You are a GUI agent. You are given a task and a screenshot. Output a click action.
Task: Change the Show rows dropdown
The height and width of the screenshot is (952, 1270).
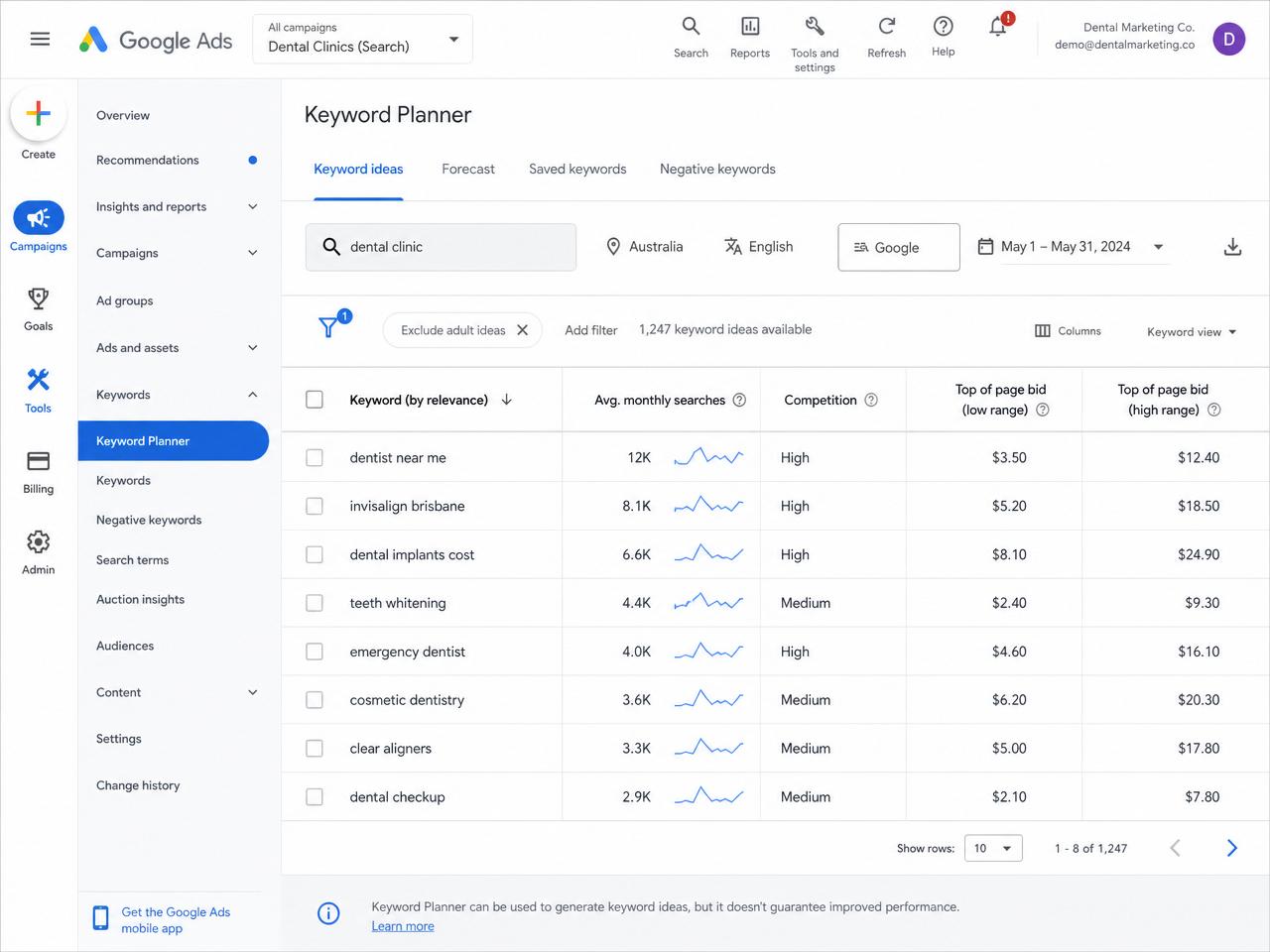click(x=993, y=848)
